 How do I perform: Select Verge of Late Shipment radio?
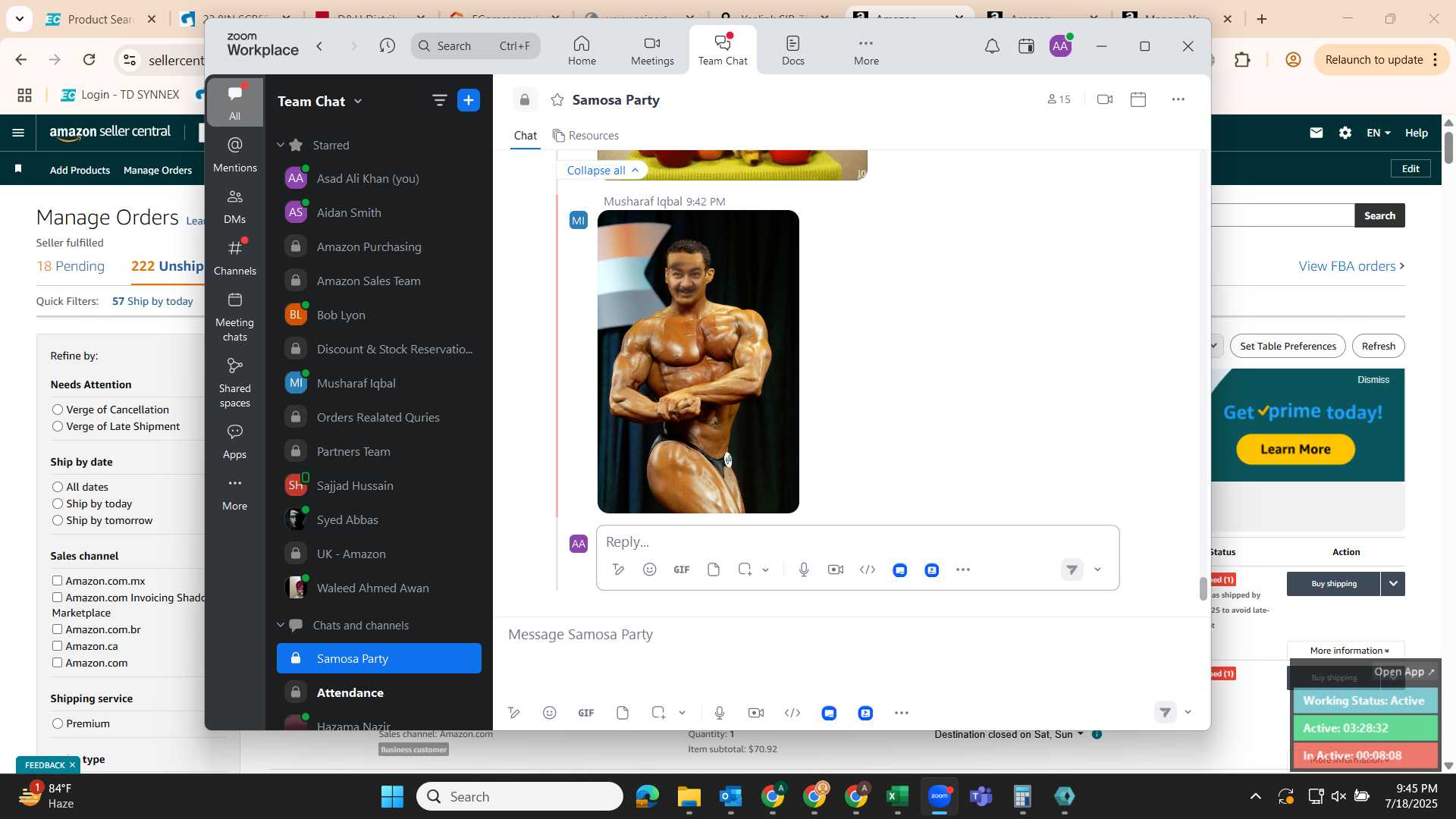(58, 426)
